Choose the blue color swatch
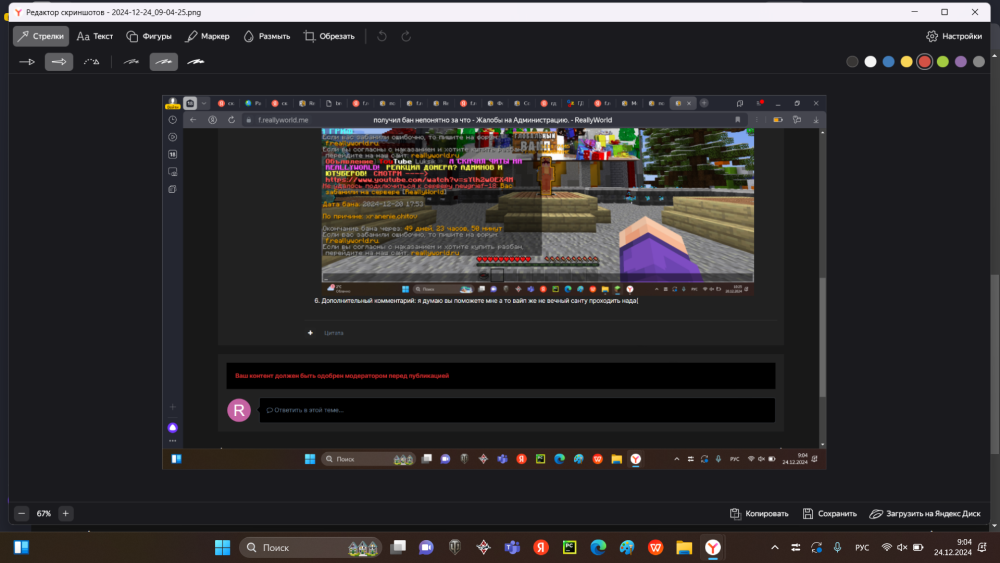 coord(888,62)
